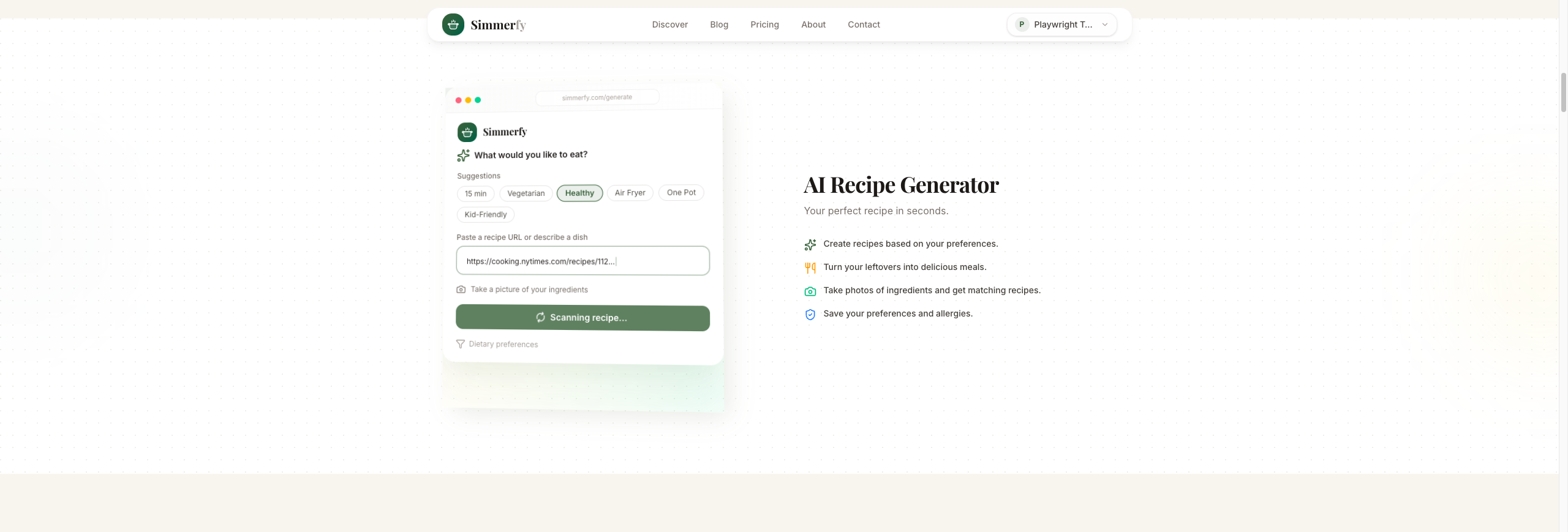Click 'What would you like to eat?' text
The width and height of the screenshot is (1568, 532).
[x=530, y=155]
